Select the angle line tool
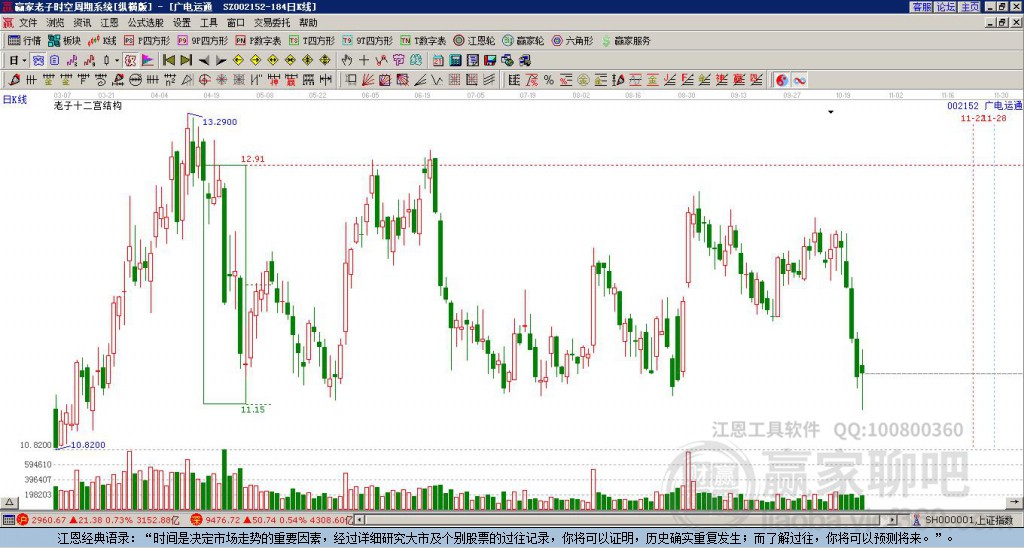The width and height of the screenshot is (1024, 548). [420, 80]
